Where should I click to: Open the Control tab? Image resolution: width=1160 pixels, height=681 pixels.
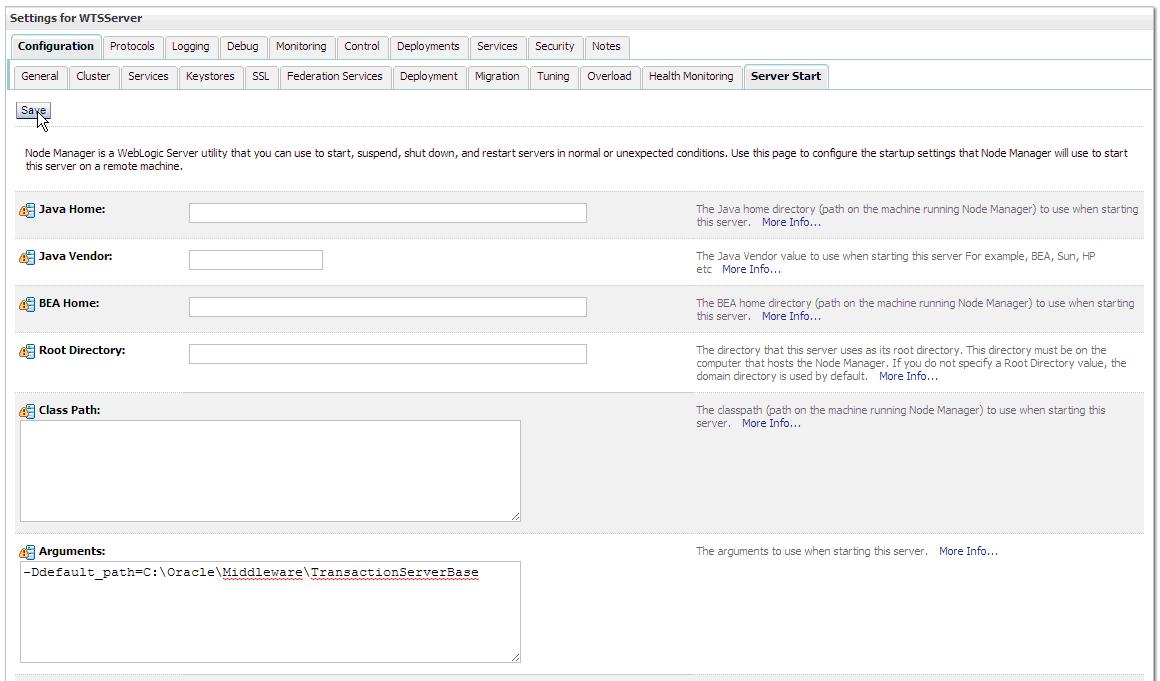[x=362, y=47]
